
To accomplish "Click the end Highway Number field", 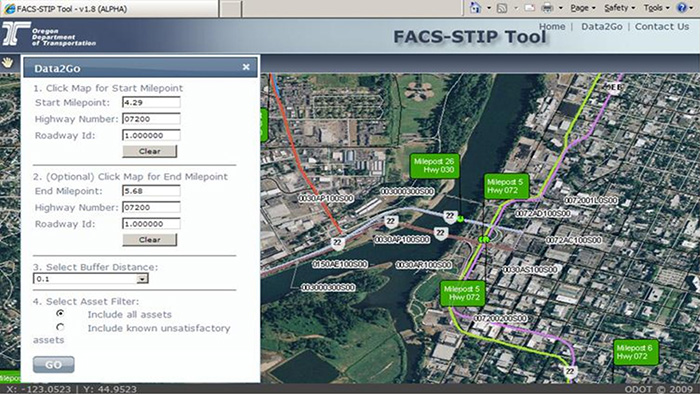I will click(151, 207).
